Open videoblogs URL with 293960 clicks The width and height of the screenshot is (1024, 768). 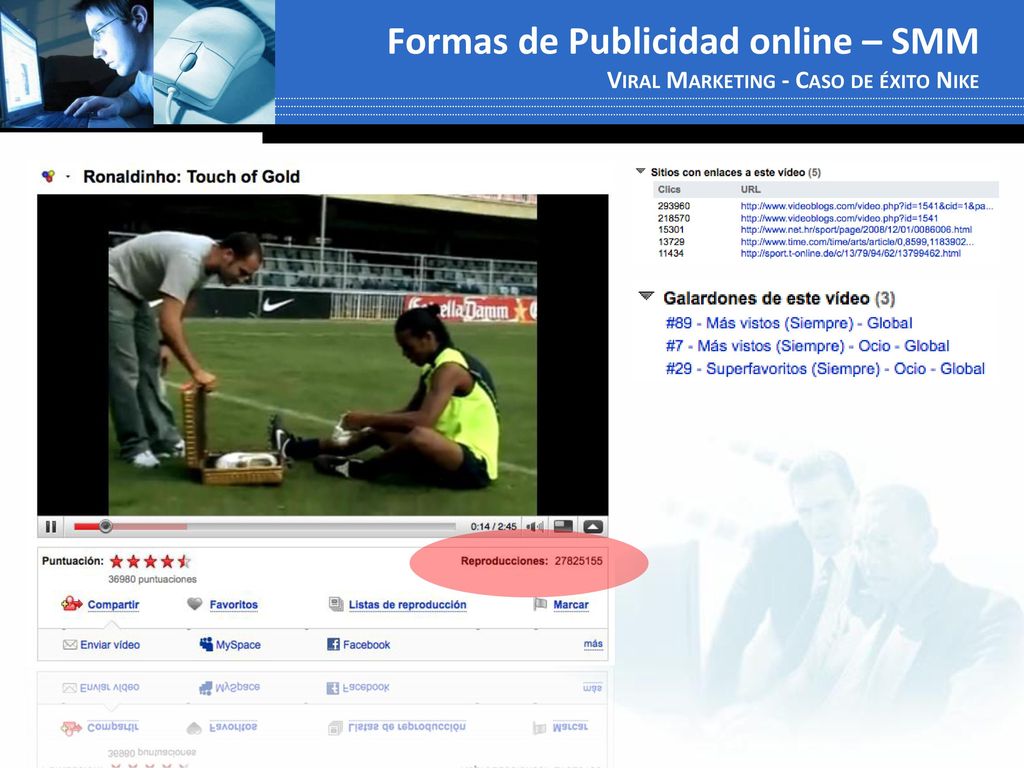click(867, 206)
